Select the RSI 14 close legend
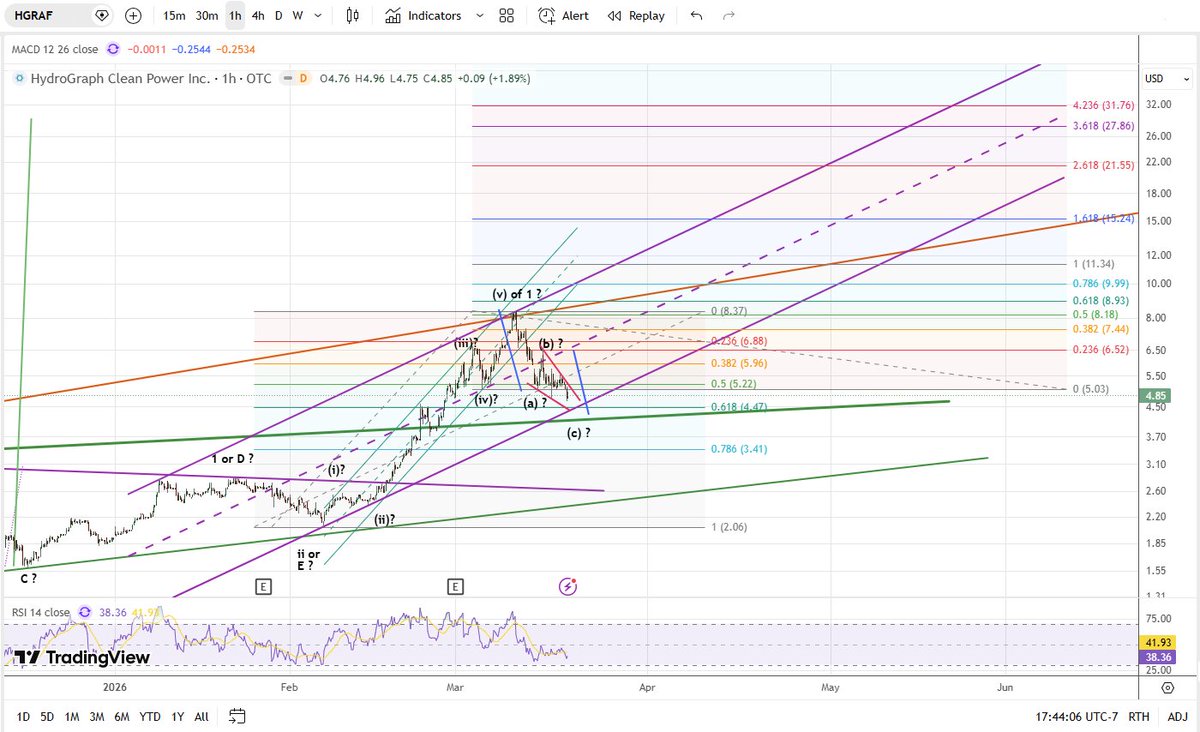Image resolution: width=1200 pixels, height=732 pixels. (40, 612)
